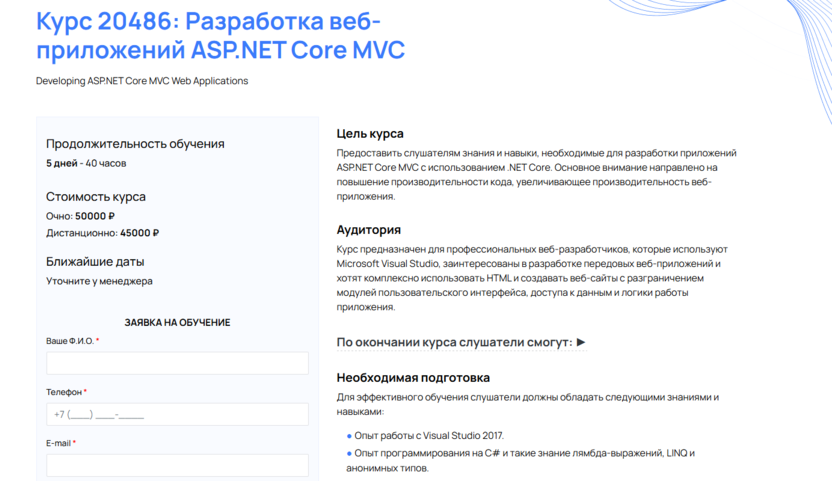This screenshot has height=481, width=832.
Task: Click the 'Цель курса' heading
Action: pyautogui.click(x=370, y=134)
